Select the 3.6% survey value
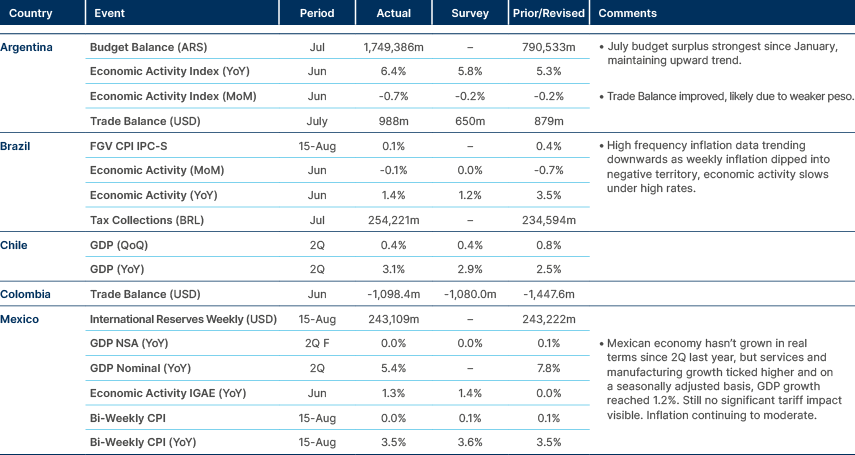855x455 pixels. (470, 442)
